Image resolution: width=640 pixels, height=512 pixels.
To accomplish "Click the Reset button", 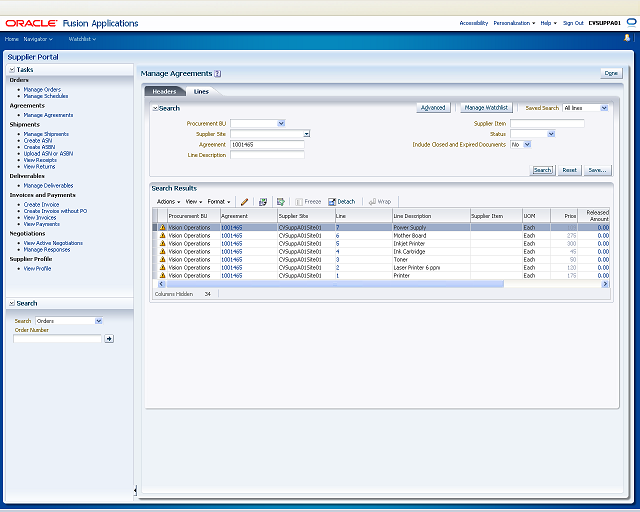I will [569, 170].
